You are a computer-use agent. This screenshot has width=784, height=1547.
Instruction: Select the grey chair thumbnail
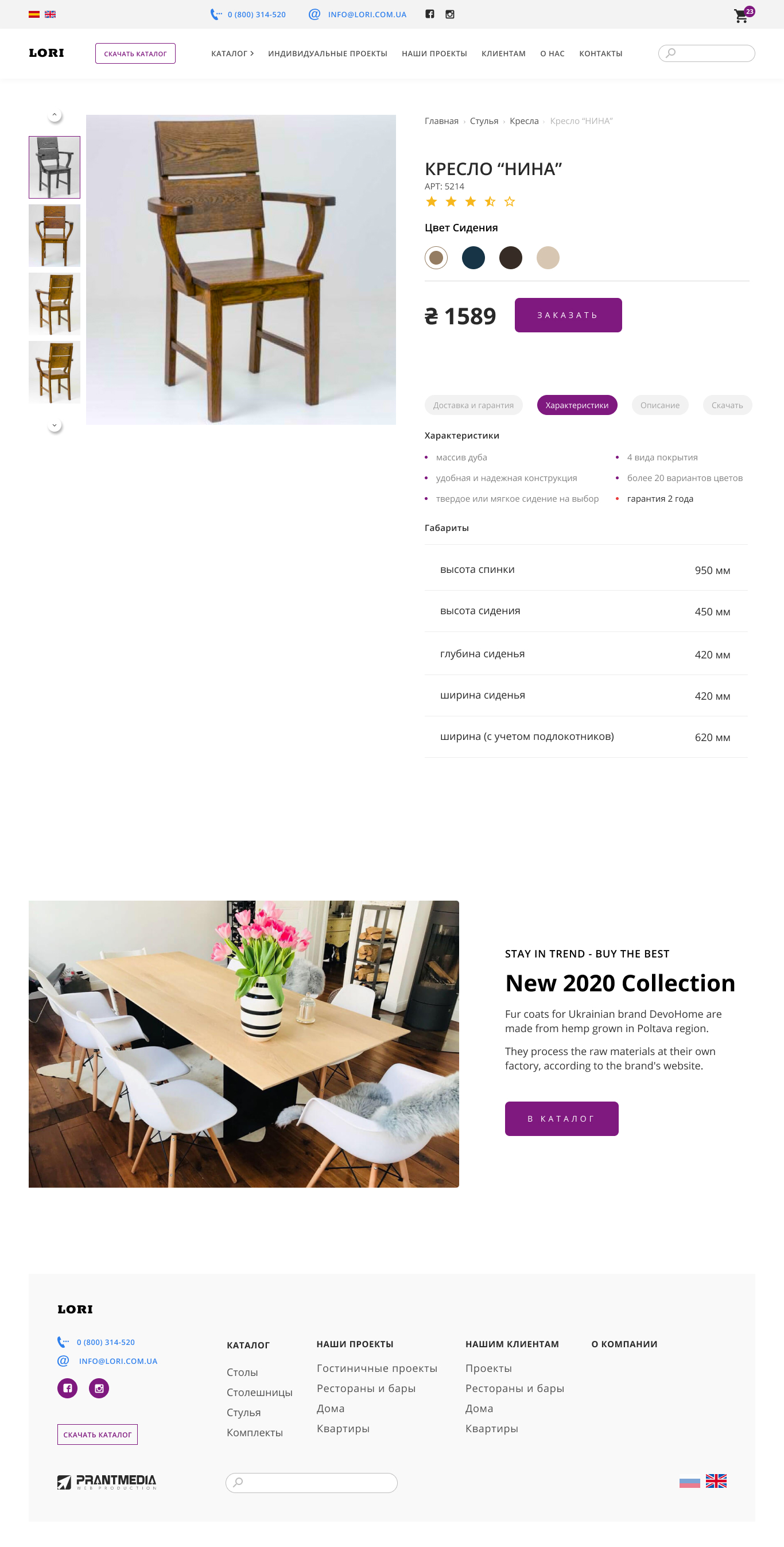click(x=55, y=168)
